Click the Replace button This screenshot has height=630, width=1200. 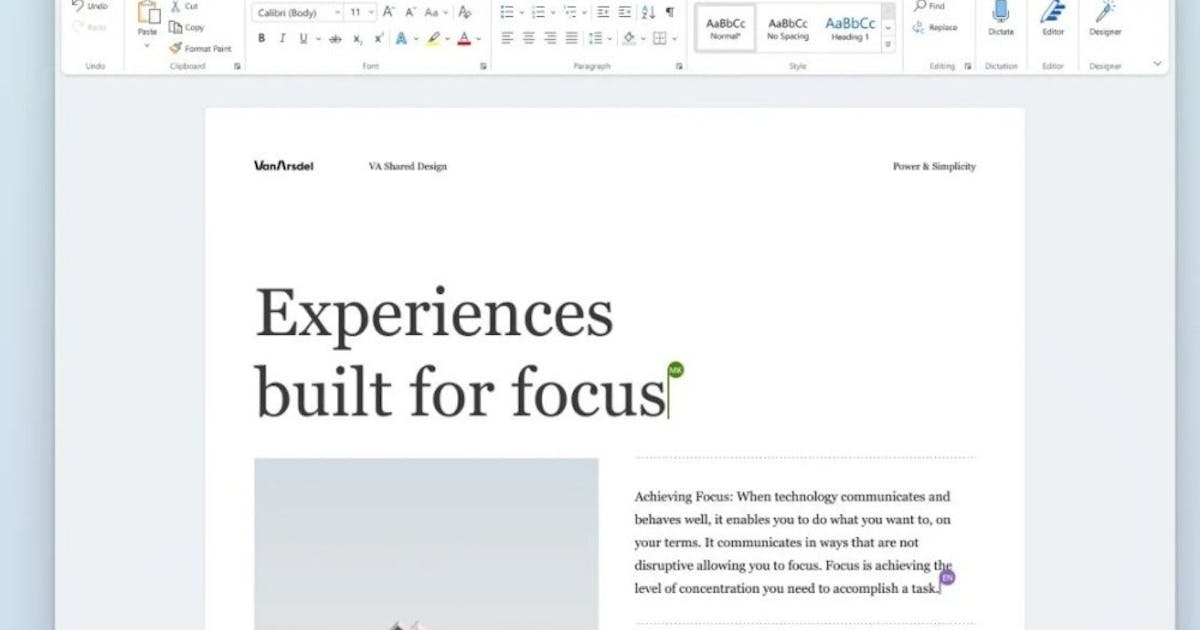[x=934, y=28]
